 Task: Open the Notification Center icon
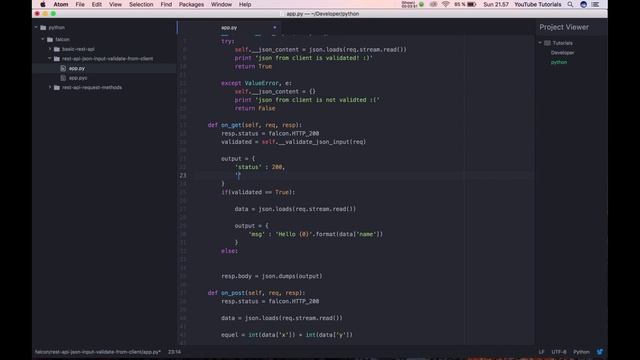596,4
